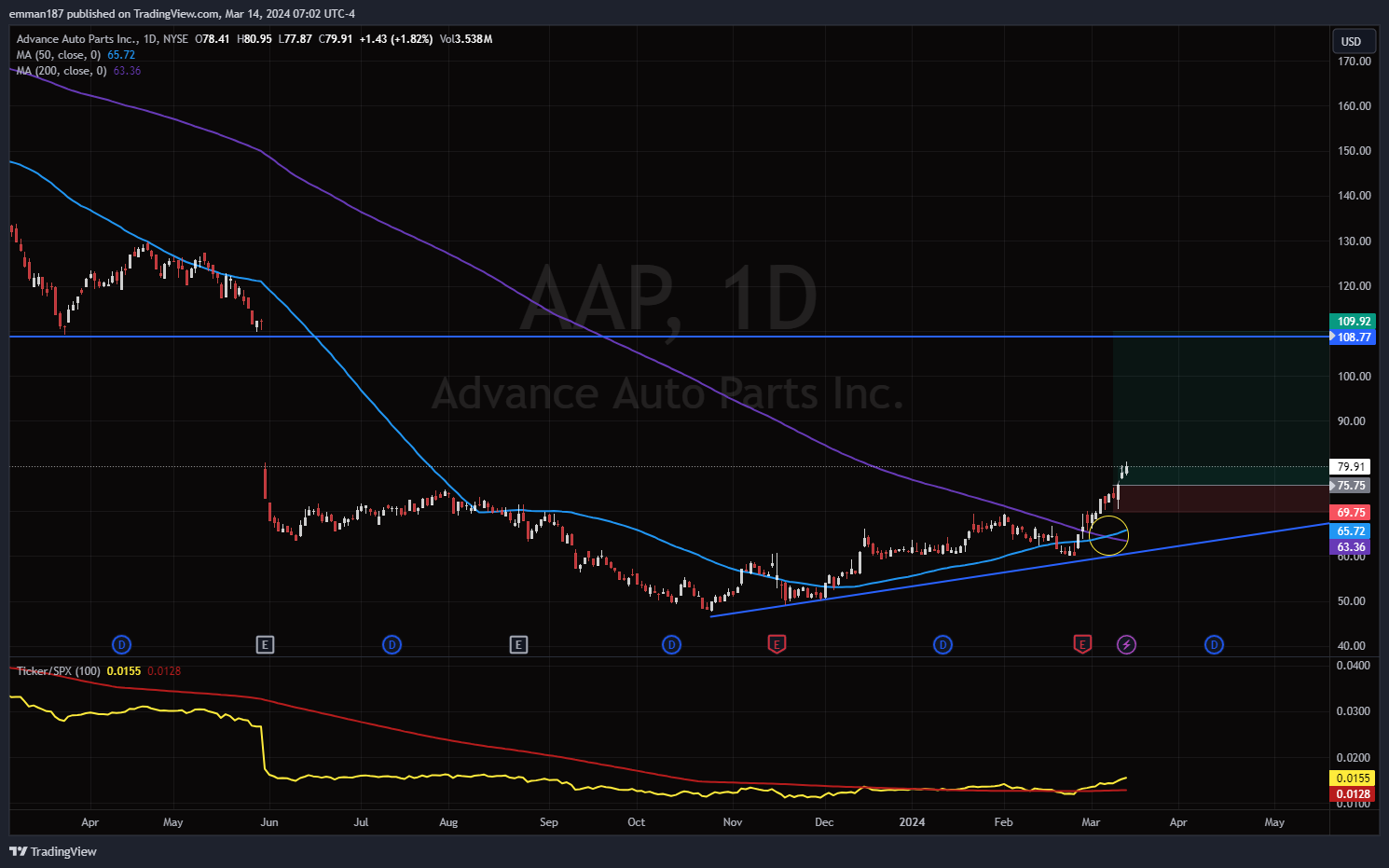Screen dimensions: 1389x868
Task: Click the 2024 label on the time axis
Action: 912,822
